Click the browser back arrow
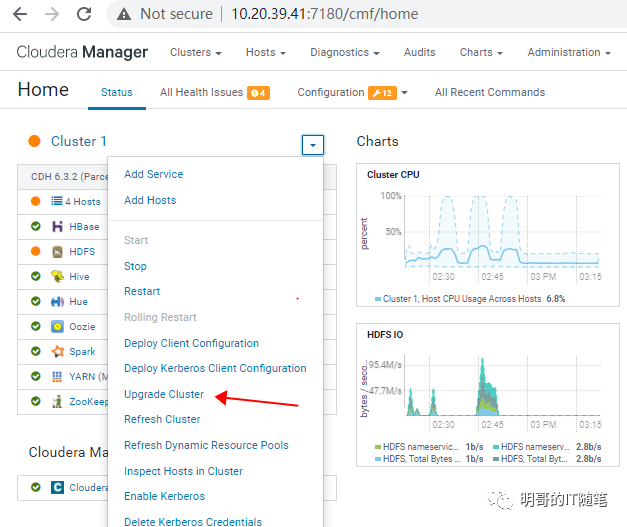Viewport: 627px width, 527px height. coord(19,14)
